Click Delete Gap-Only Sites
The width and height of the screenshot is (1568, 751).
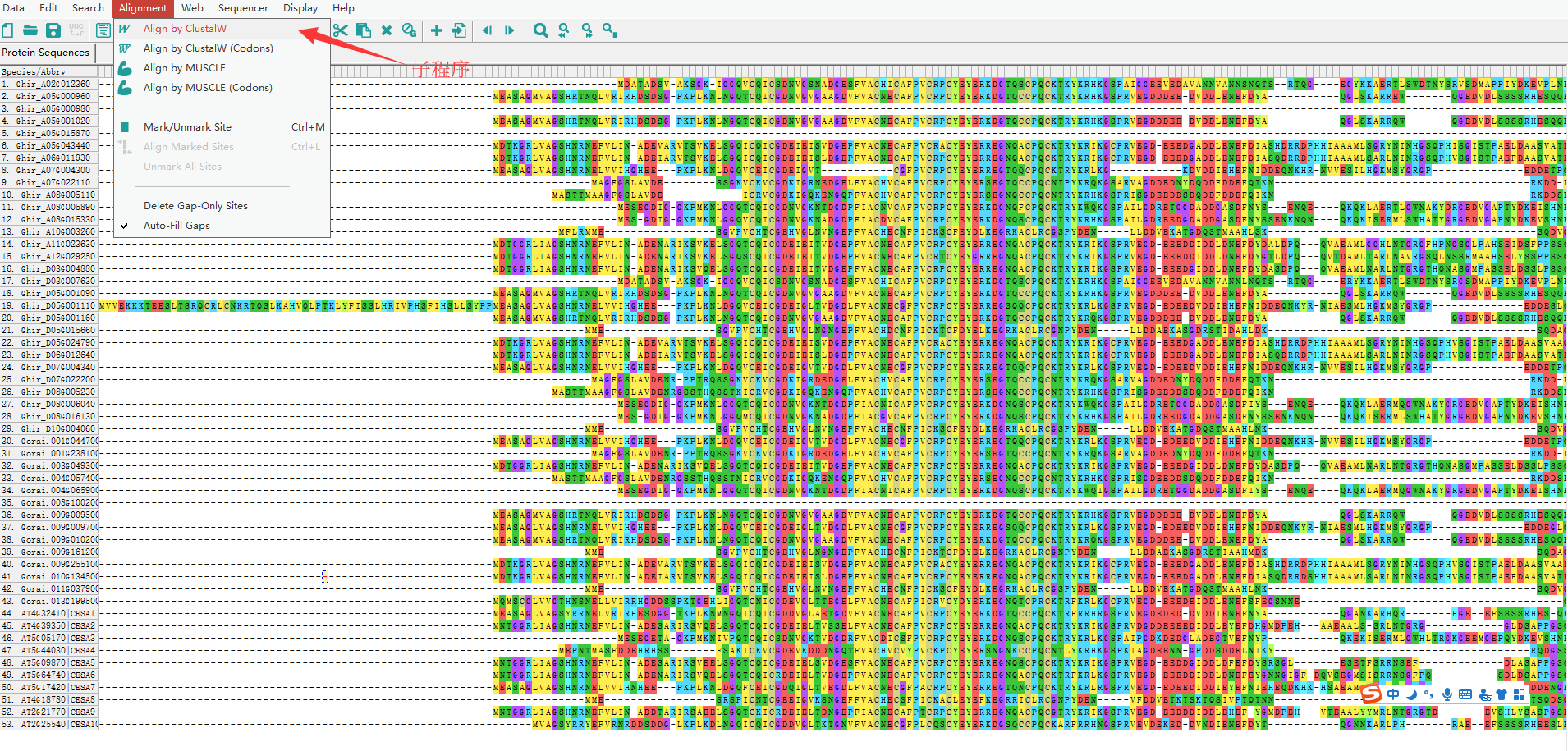pyautogui.click(x=195, y=206)
